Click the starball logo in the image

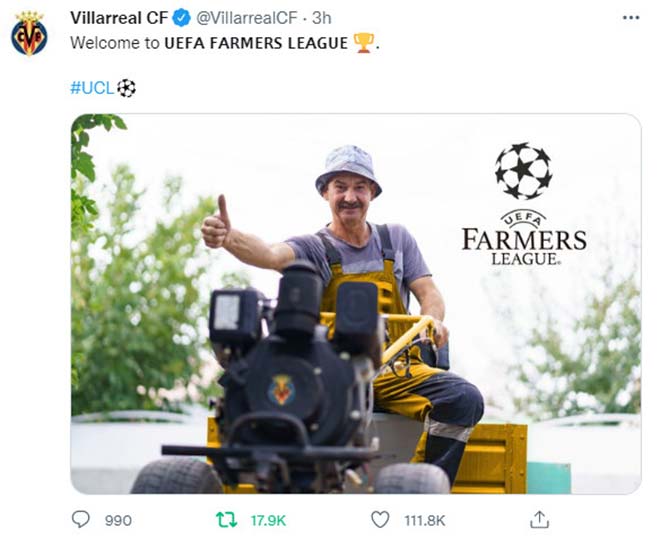tap(524, 170)
